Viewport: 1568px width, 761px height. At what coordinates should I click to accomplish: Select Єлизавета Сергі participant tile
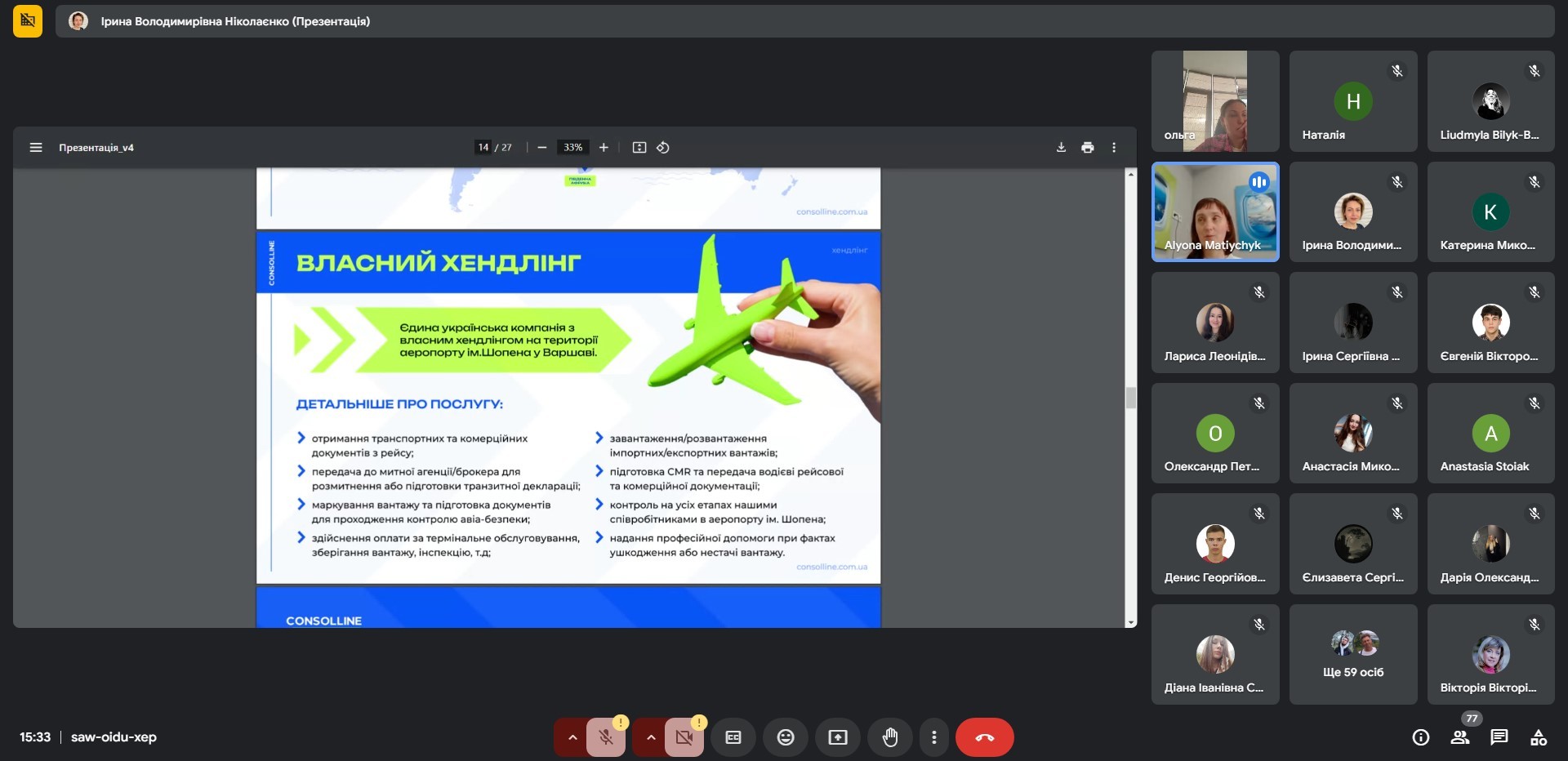tap(1353, 544)
